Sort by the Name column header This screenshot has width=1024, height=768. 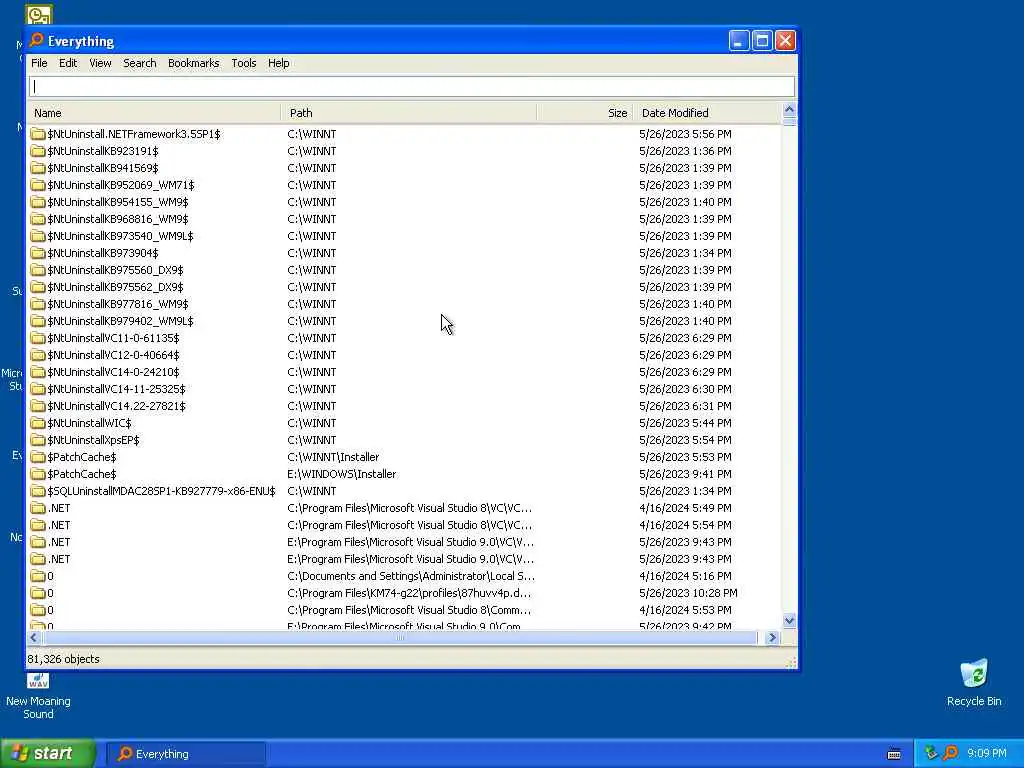[x=154, y=113]
